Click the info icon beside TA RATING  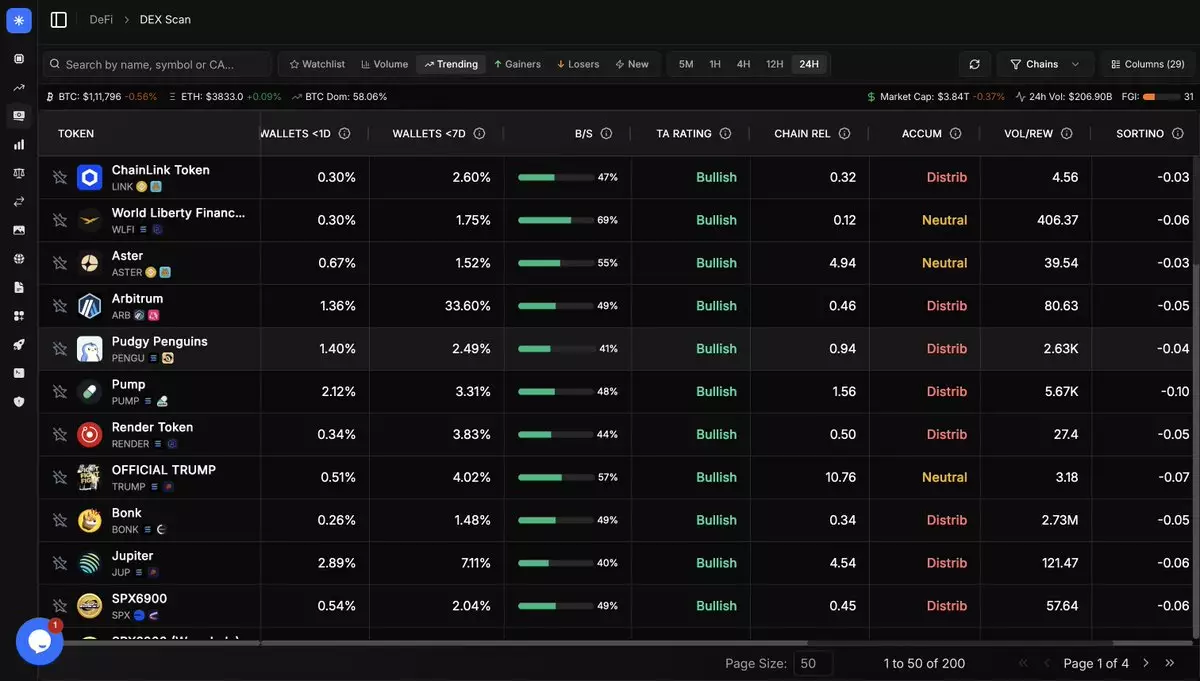725,134
